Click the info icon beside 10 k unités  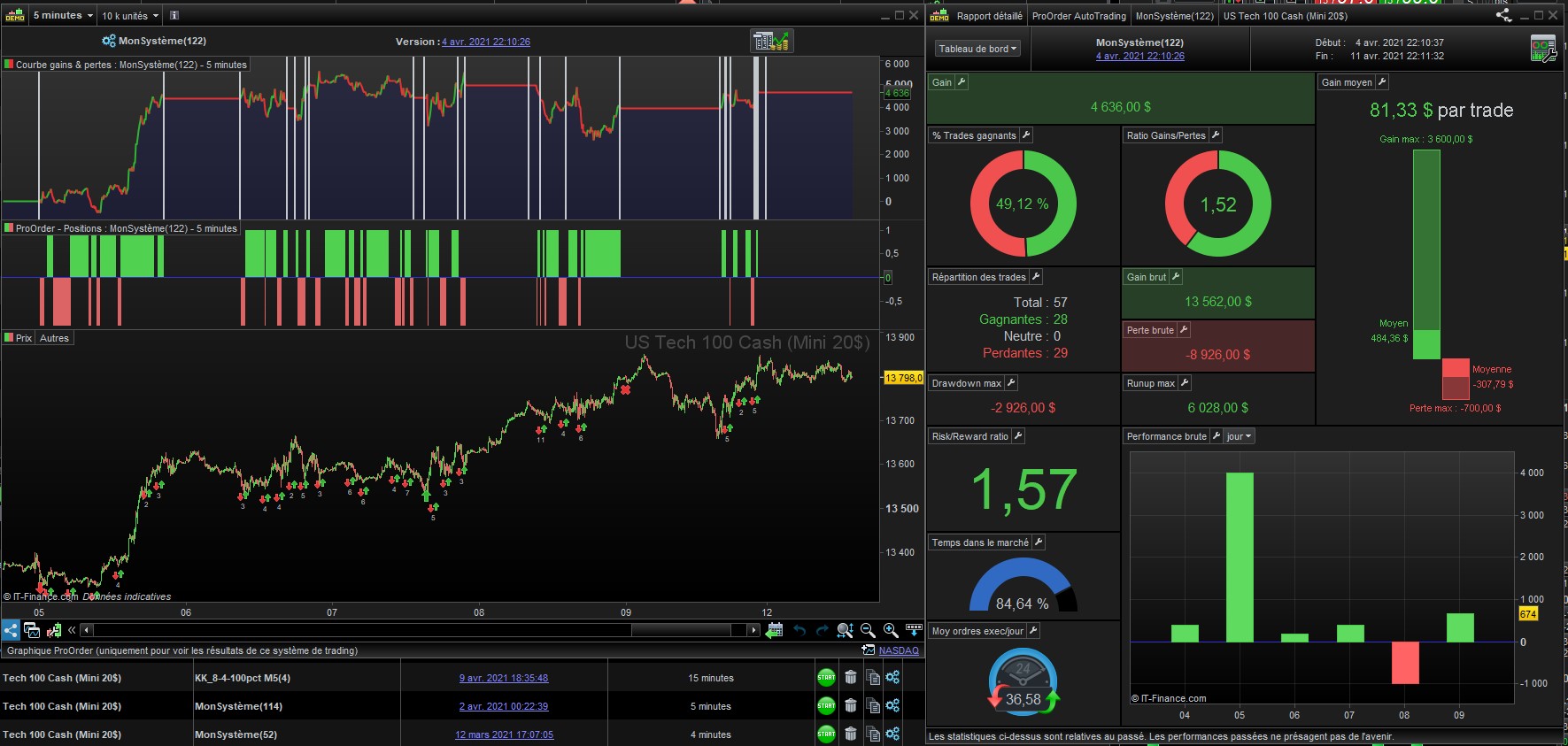[x=174, y=15]
